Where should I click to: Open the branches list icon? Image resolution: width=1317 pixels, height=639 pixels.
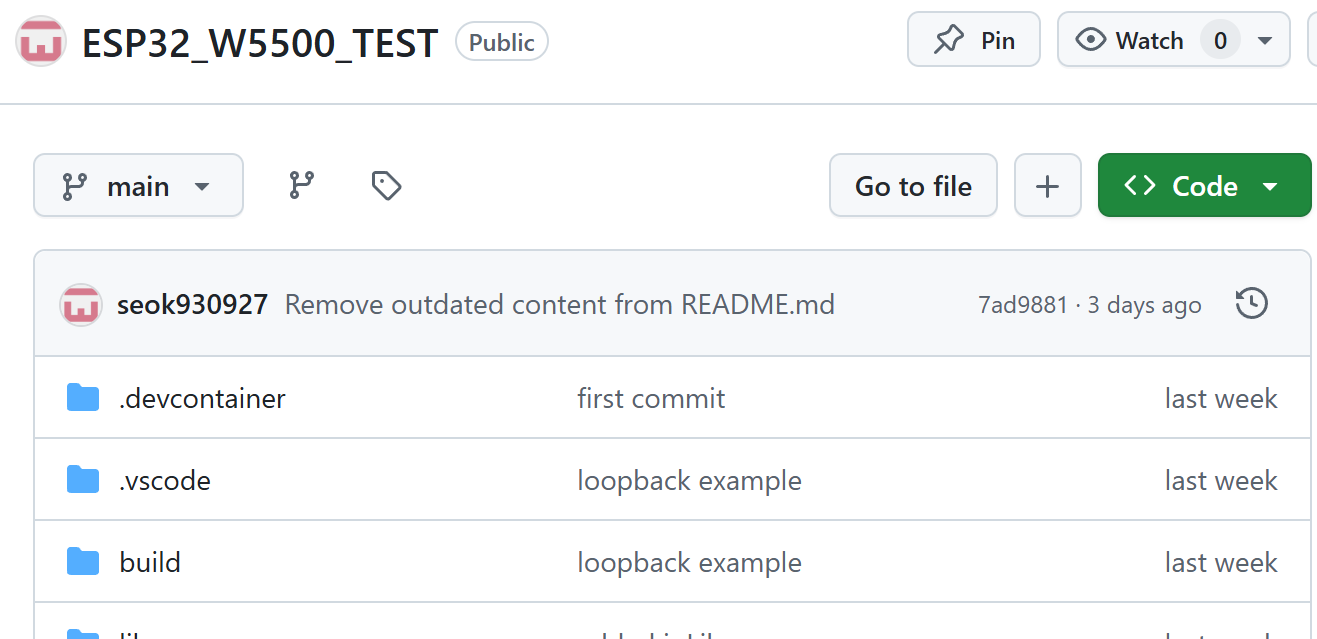[x=301, y=185]
